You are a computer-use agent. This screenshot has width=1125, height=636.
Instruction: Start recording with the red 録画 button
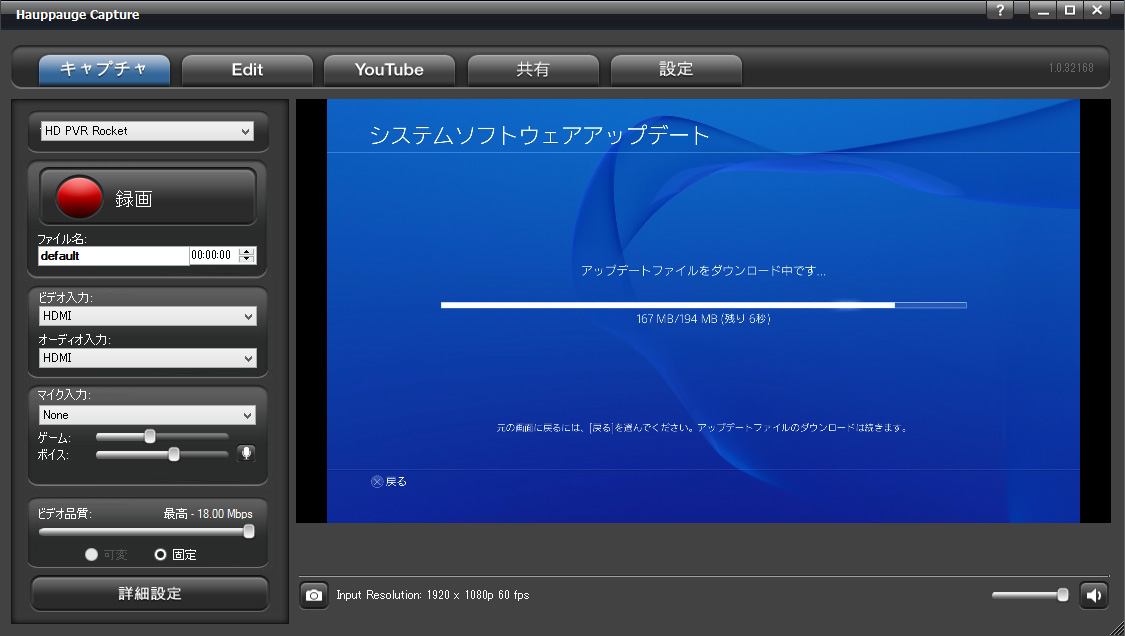click(x=148, y=197)
